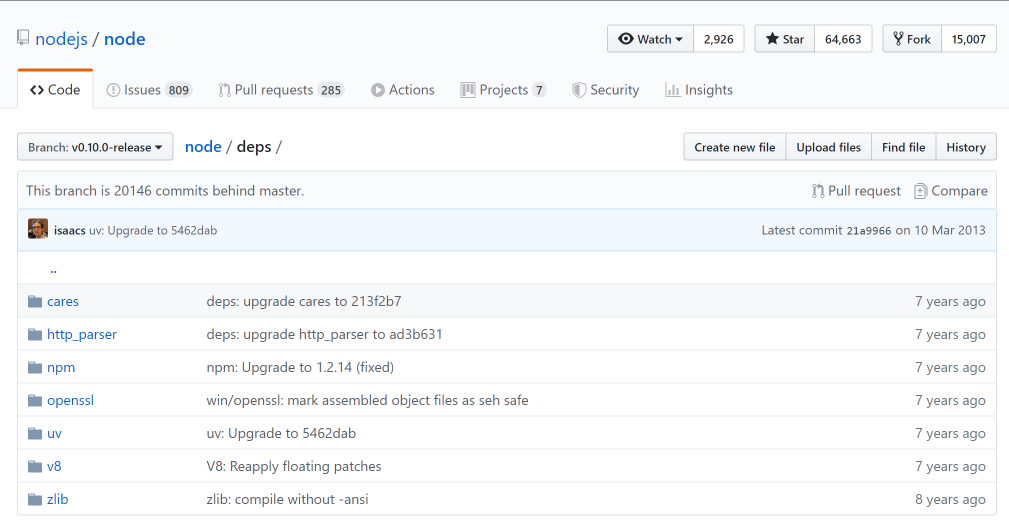Screen dimensions: 1009x525
Task: Switch to the Insights tab
Action: click(x=699, y=90)
